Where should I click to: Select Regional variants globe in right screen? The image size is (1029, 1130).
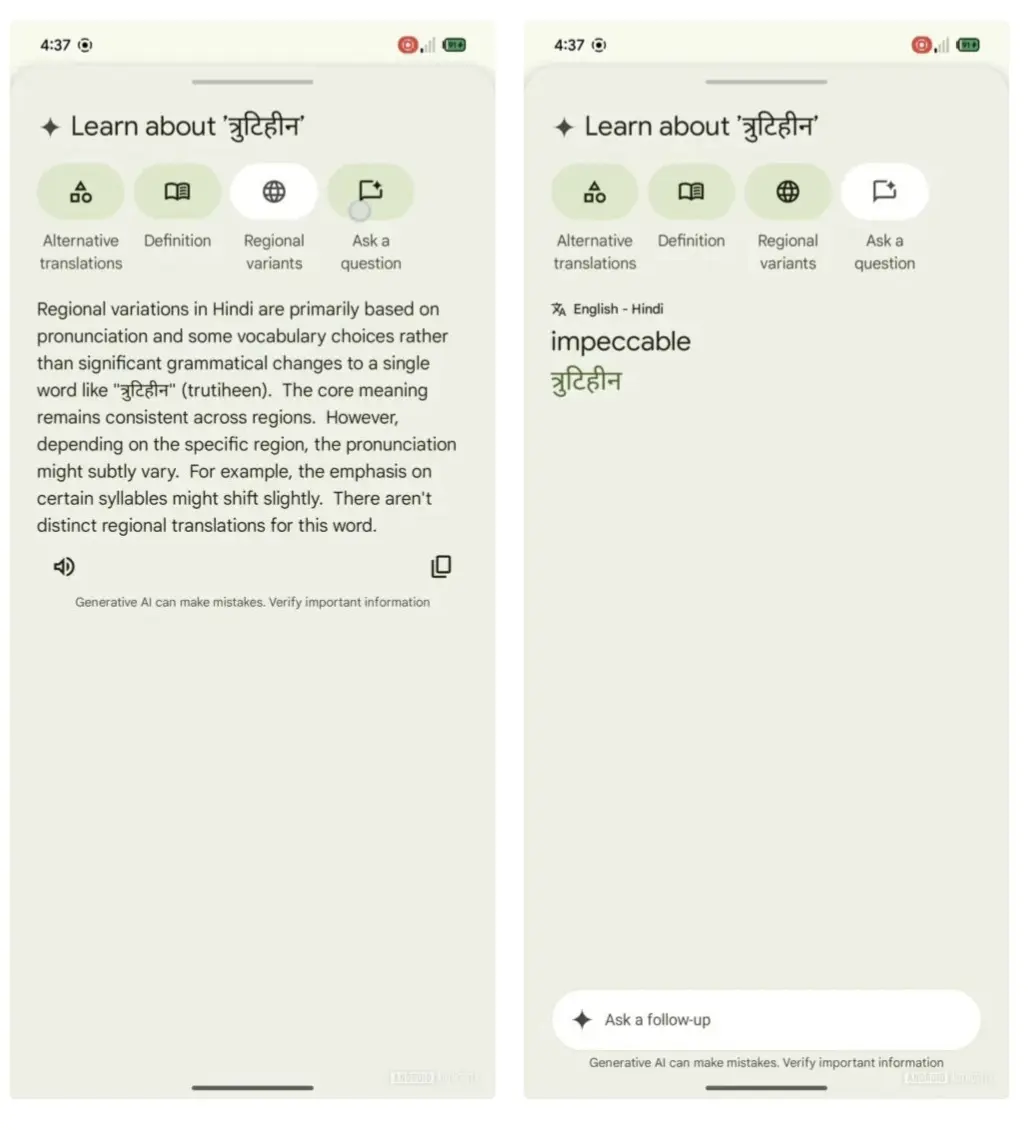point(788,192)
